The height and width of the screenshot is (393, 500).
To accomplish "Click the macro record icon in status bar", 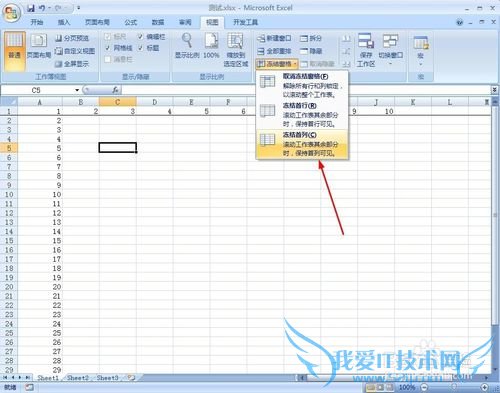I will 29,387.
